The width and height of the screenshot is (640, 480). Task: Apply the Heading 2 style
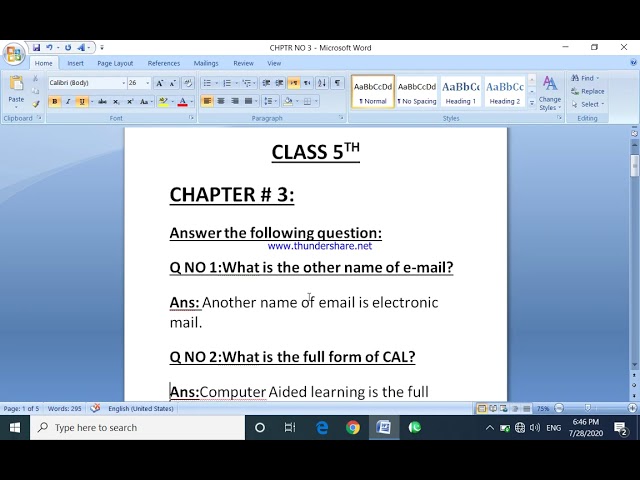pos(505,92)
